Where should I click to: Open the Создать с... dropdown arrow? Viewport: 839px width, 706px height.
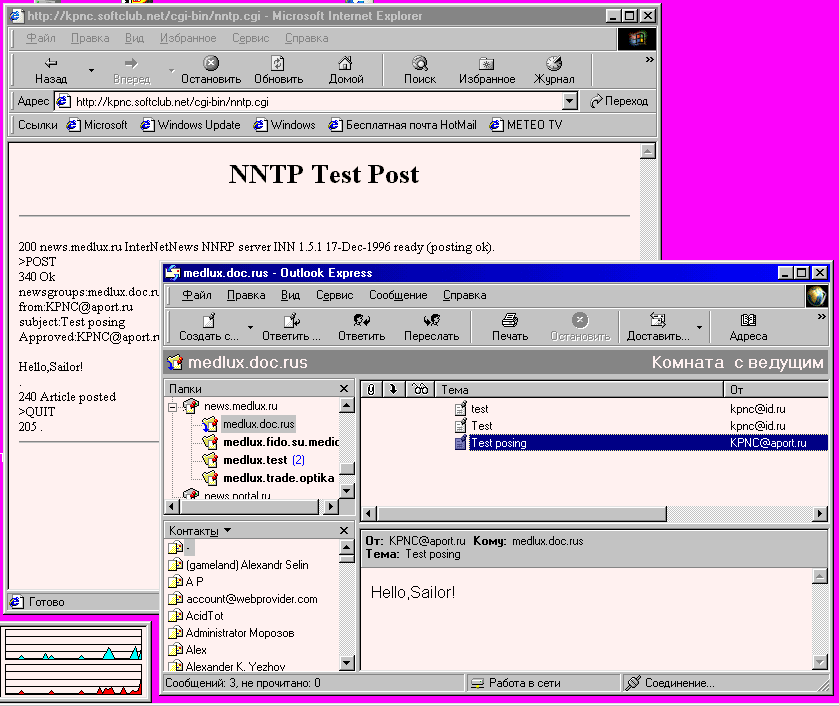coord(250,328)
